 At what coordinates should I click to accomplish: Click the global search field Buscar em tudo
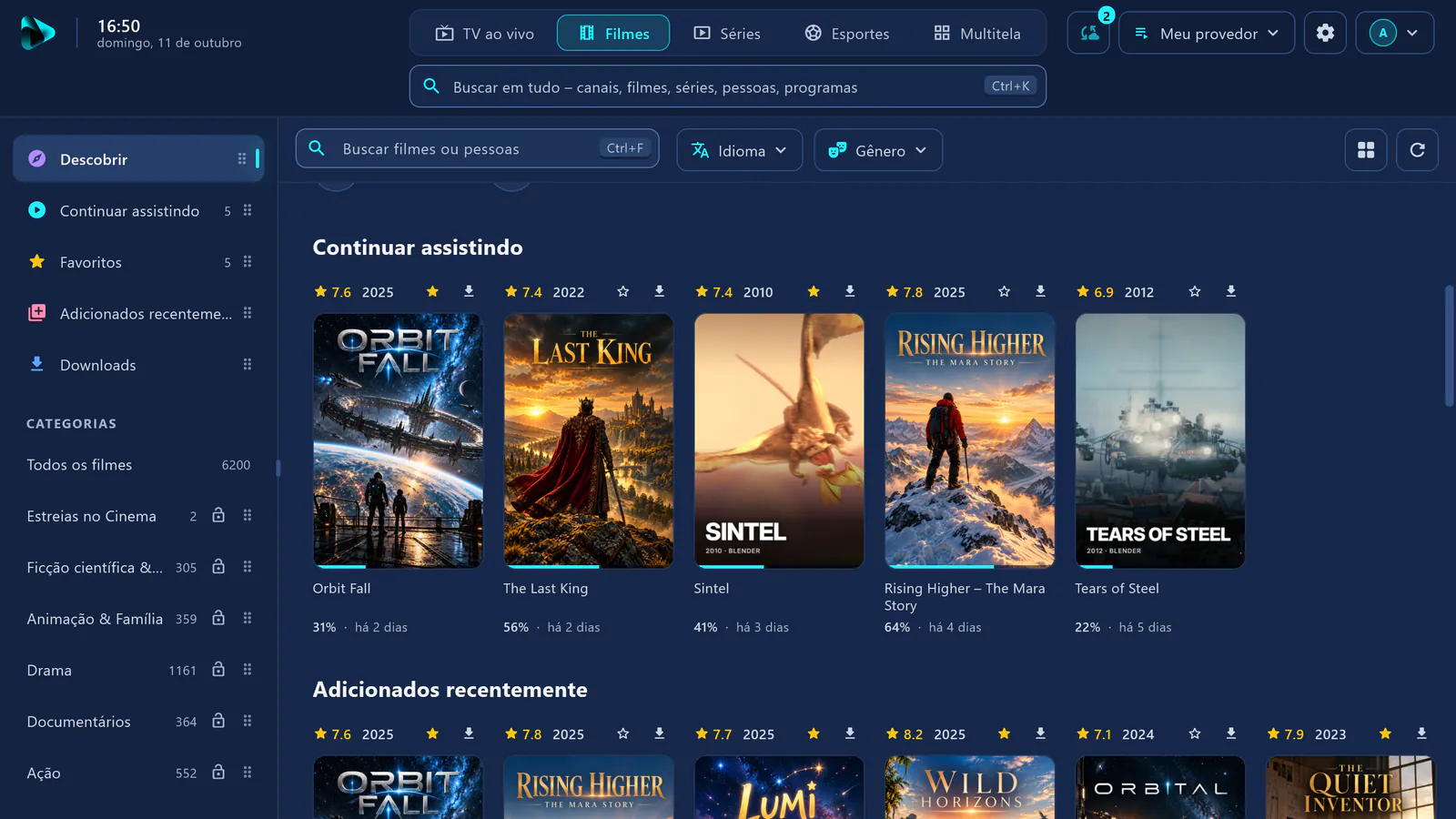(x=727, y=86)
